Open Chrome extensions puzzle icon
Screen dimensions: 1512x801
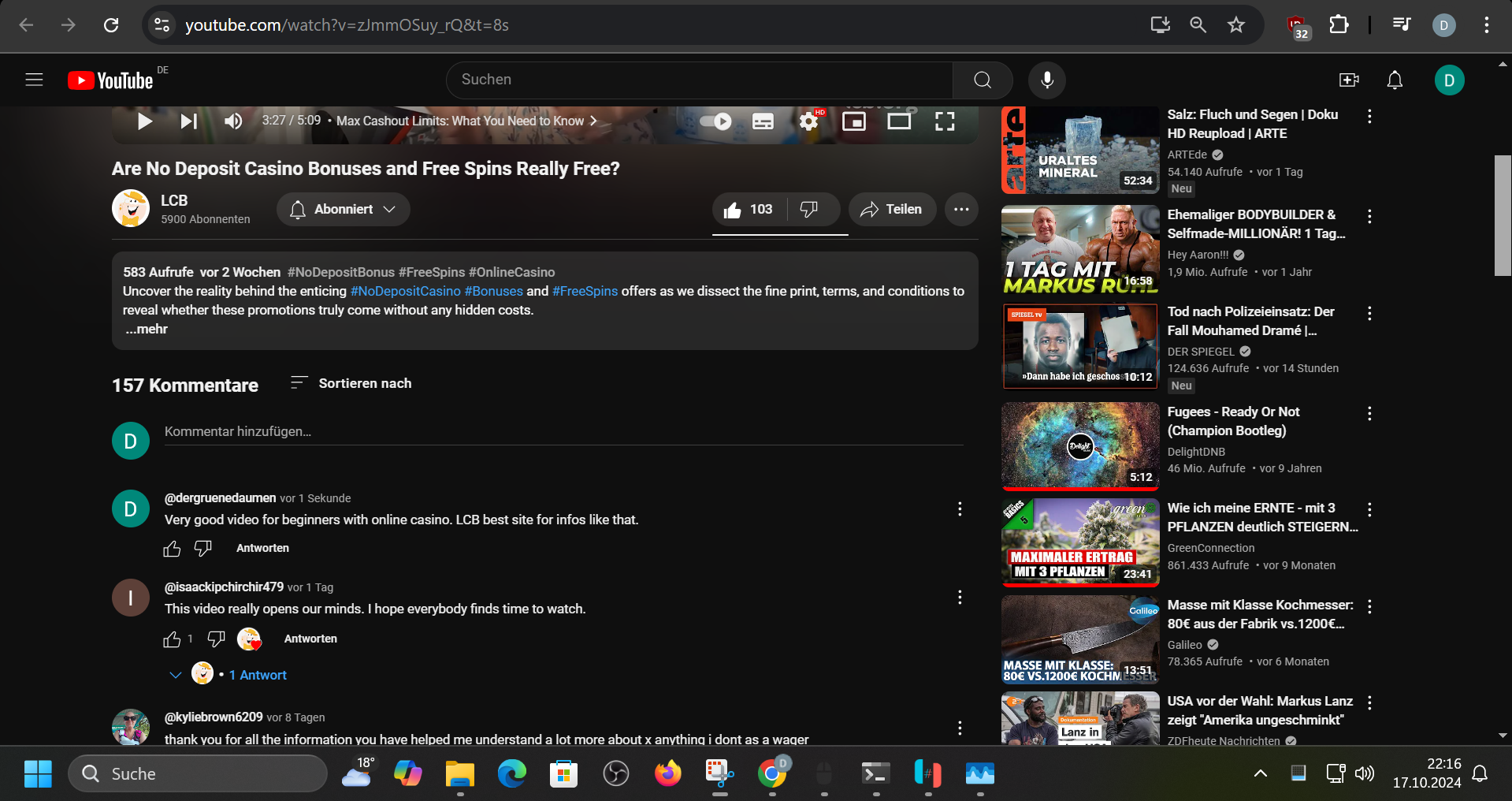tap(1339, 25)
